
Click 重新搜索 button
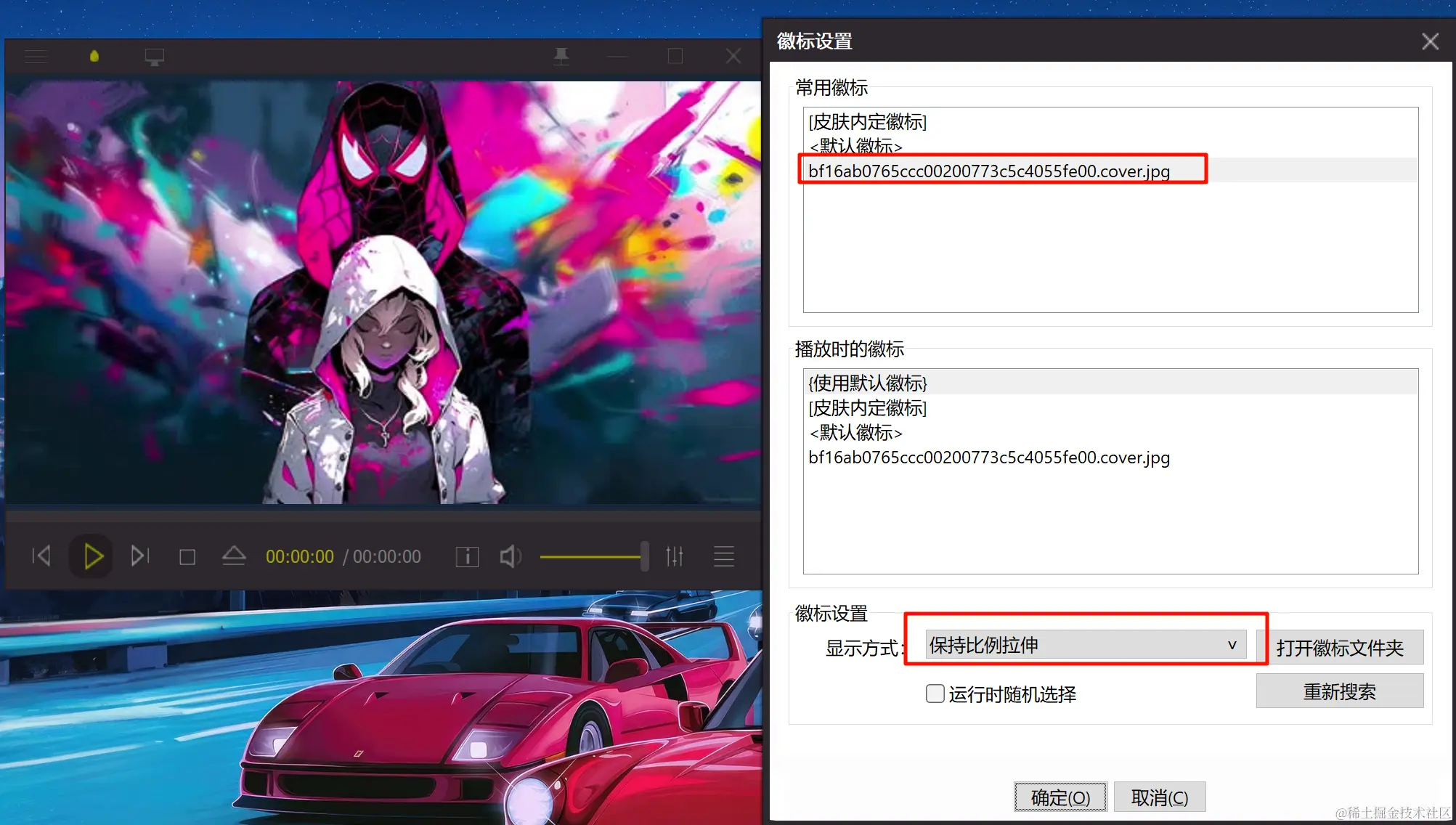tap(1339, 691)
